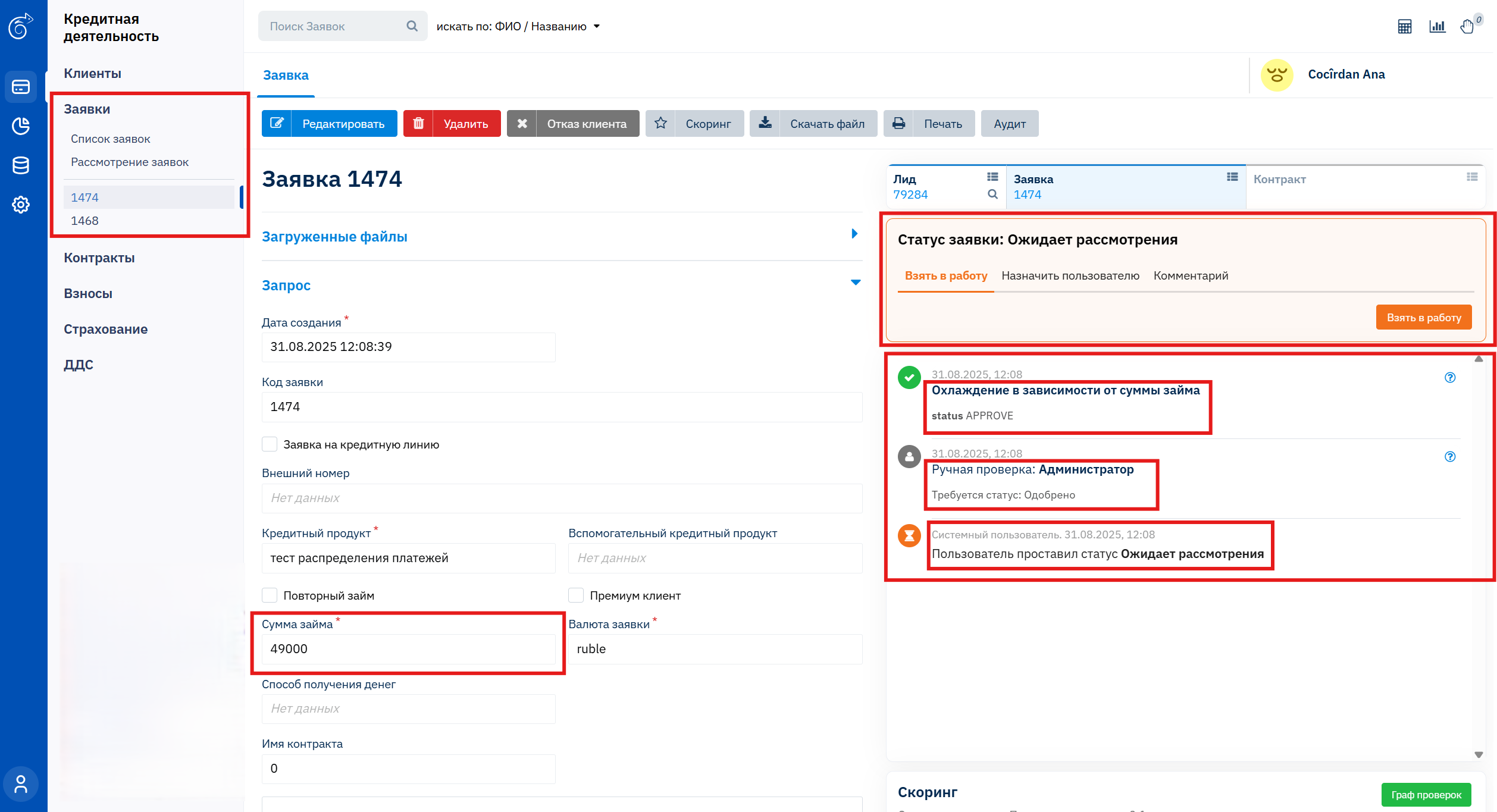
Task: Open the pie chart reports icon
Action: (x=21, y=126)
